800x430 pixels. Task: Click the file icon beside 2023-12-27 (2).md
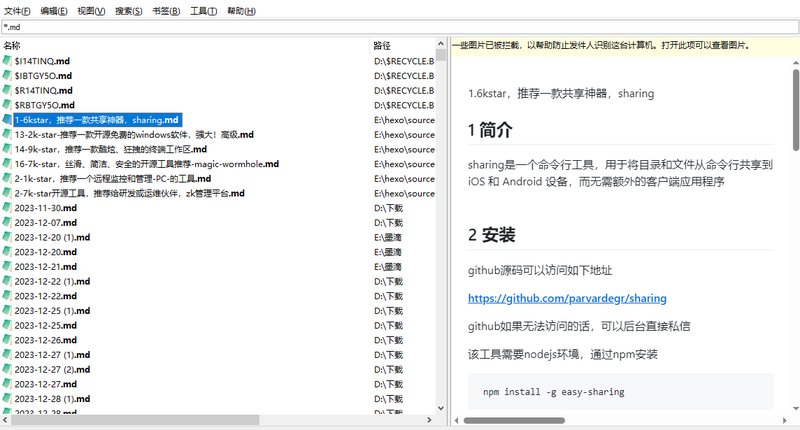pos(8,370)
